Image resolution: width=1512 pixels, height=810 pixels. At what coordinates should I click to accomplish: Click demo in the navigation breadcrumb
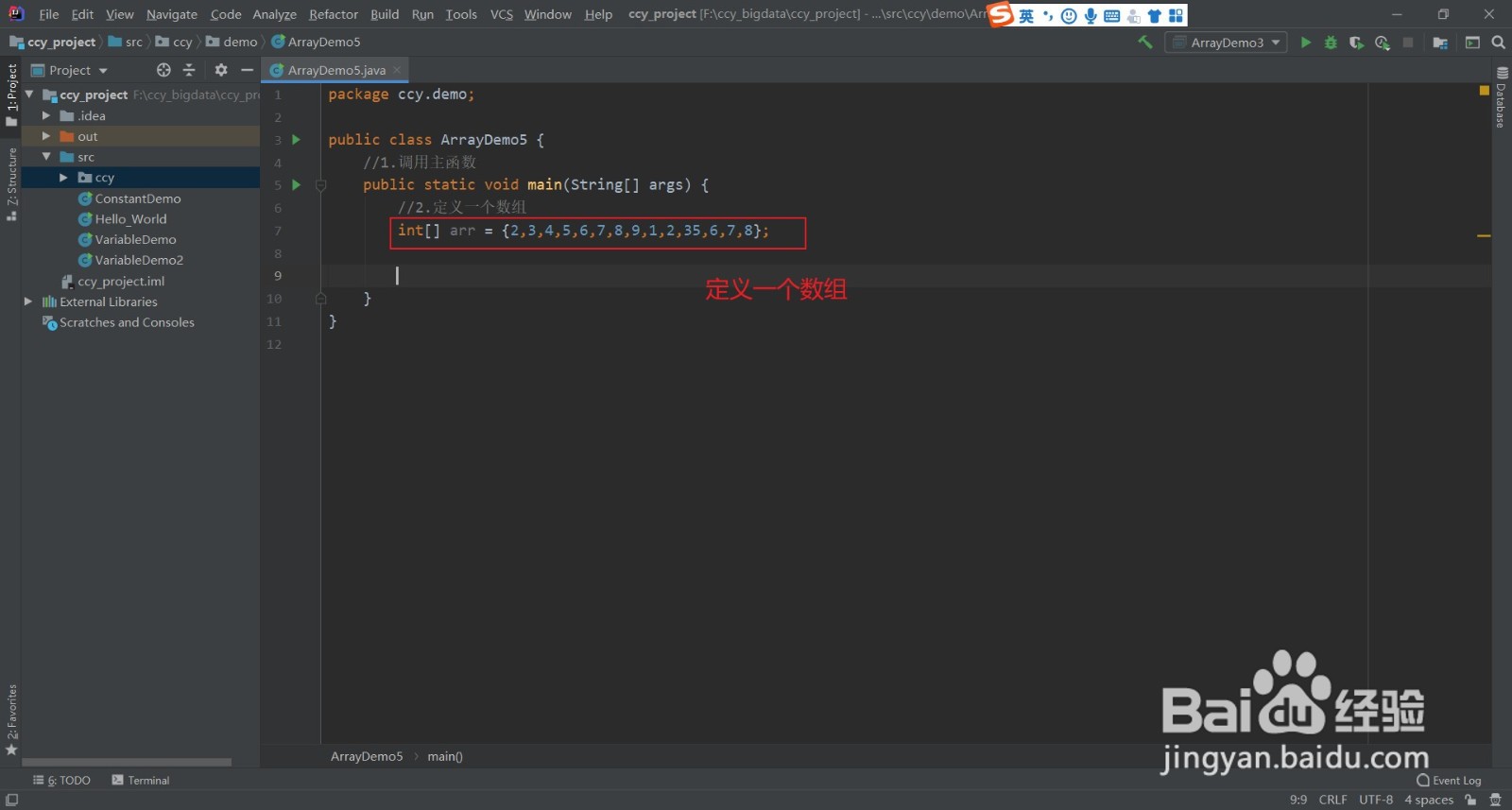[232, 42]
